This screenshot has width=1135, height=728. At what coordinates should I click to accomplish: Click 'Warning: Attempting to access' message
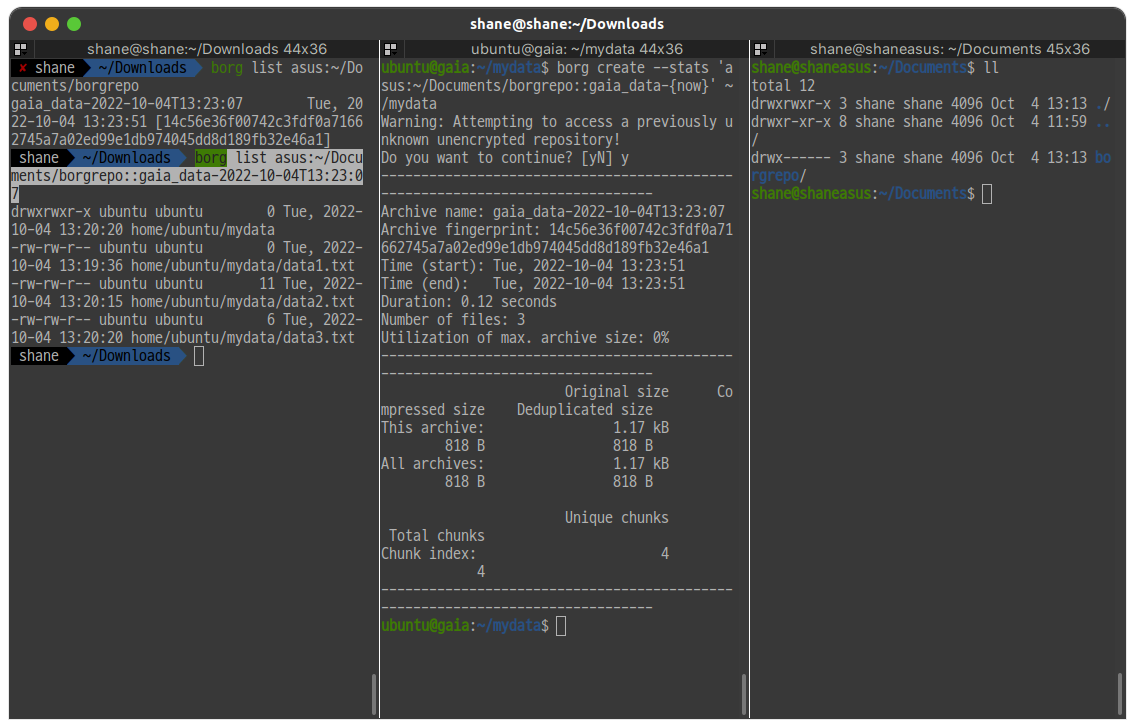coord(557,131)
